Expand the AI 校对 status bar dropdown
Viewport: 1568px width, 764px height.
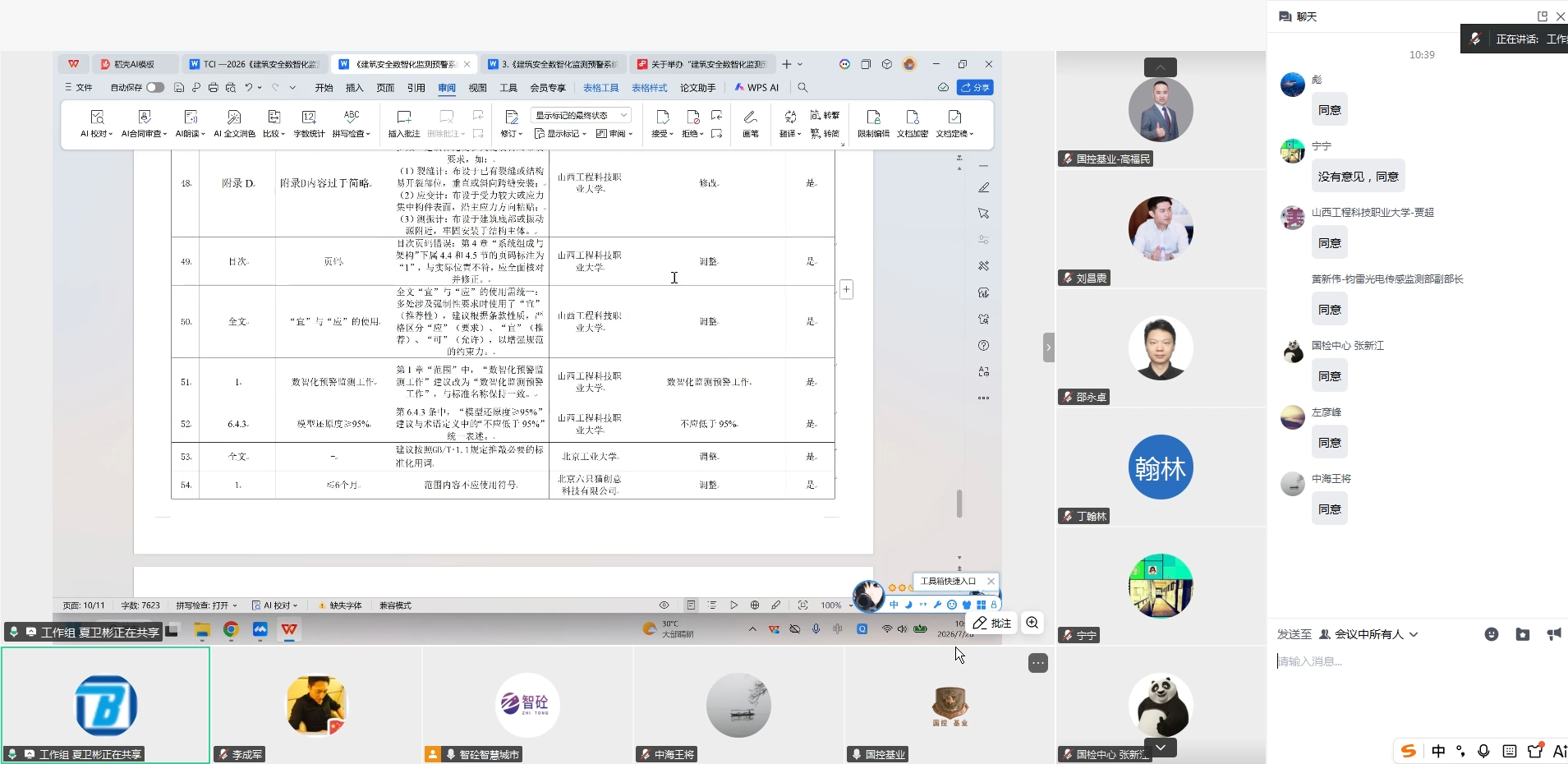pos(274,605)
